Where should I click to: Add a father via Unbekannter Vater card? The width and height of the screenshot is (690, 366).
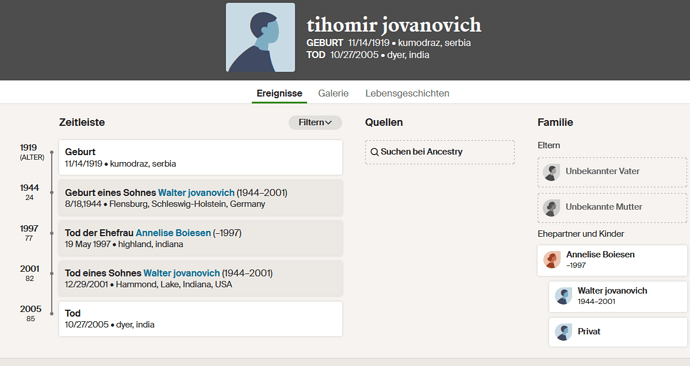tap(612, 172)
